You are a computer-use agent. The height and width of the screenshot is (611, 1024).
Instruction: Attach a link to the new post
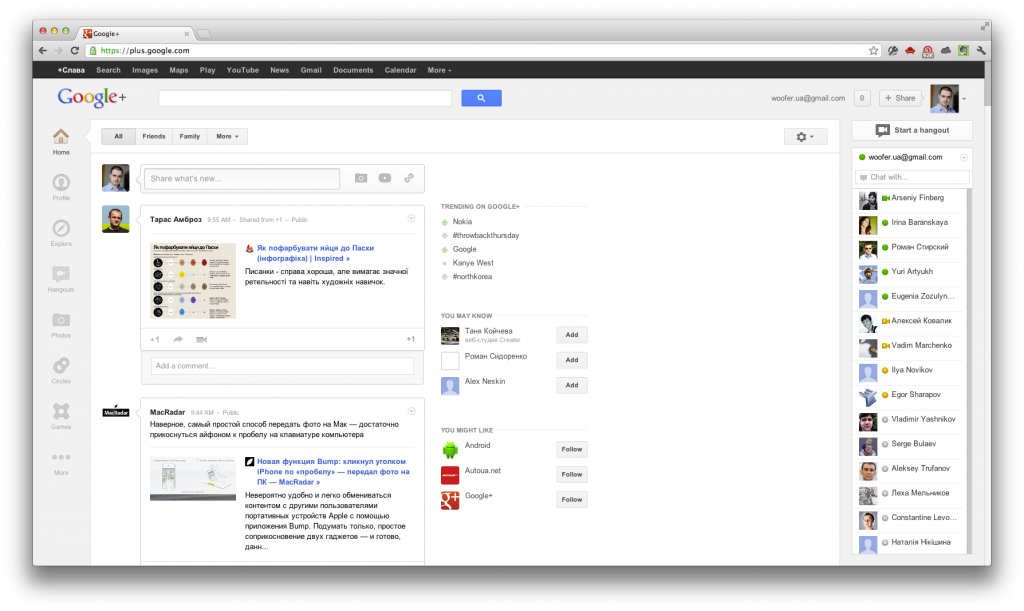click(x=409, y=178)
